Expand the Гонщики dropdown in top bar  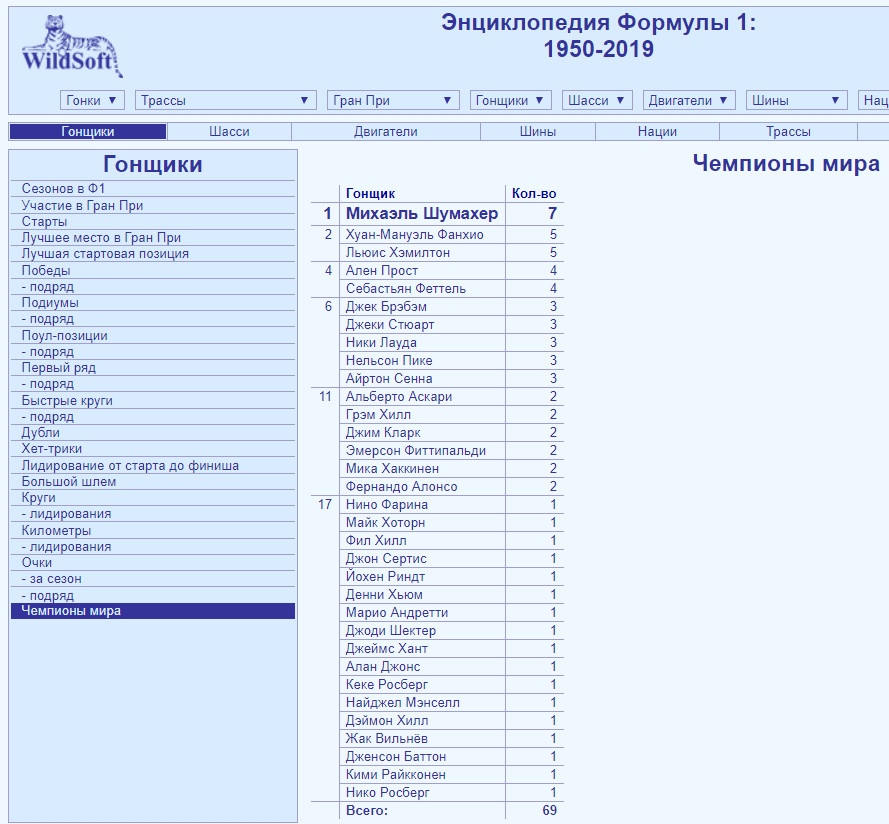[x=510, y=100]
